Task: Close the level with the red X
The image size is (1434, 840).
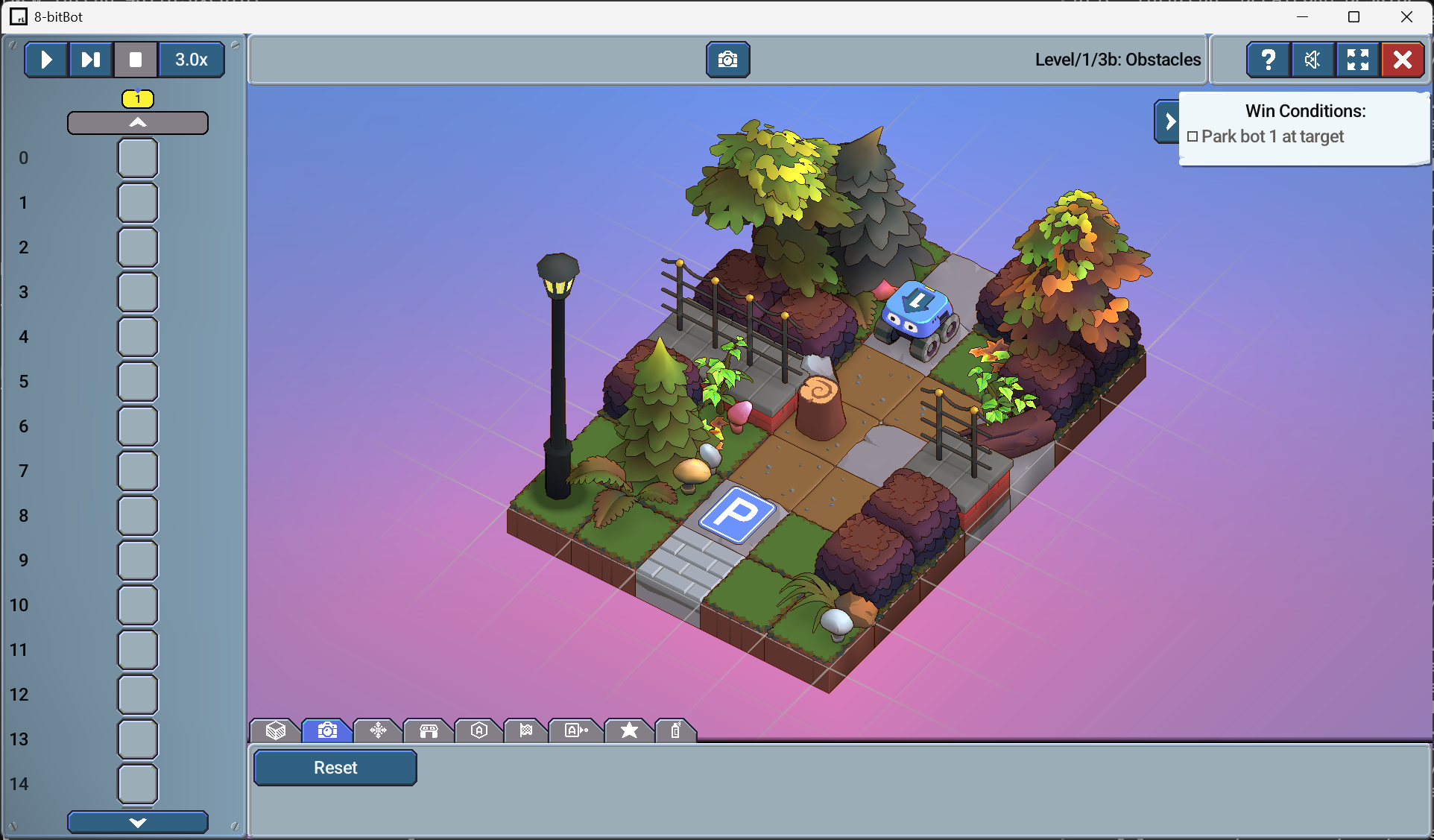Action: coord(1402,60)
